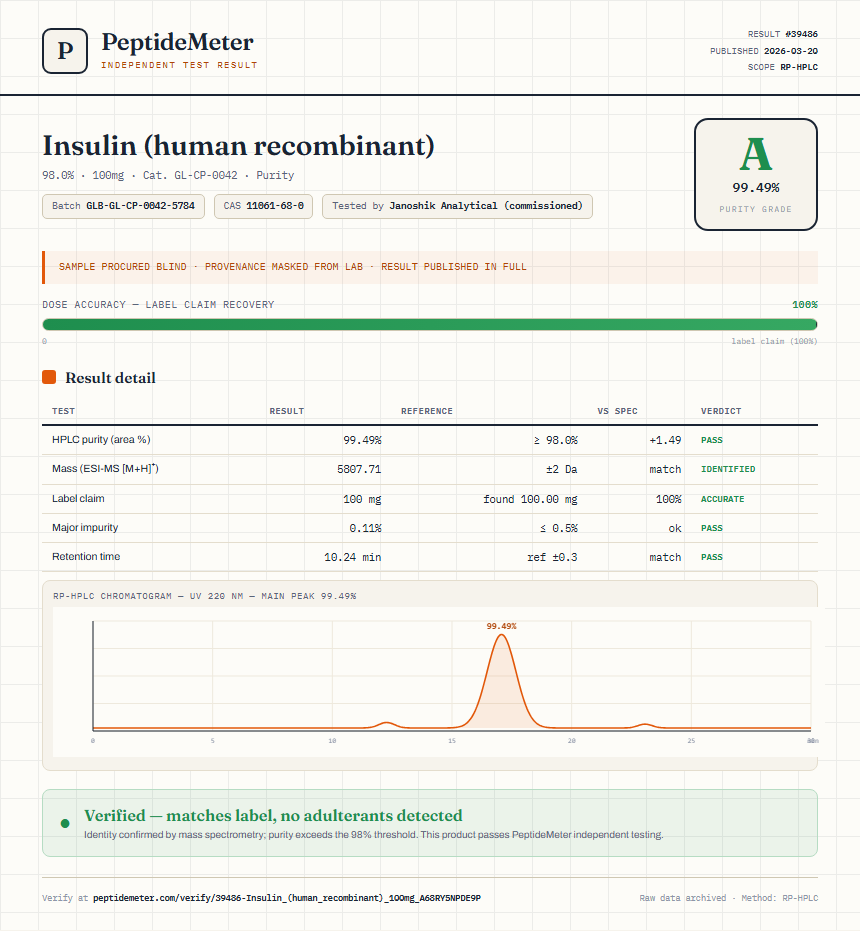Click the PeptideMeter brand name

(x=178, y=42)
